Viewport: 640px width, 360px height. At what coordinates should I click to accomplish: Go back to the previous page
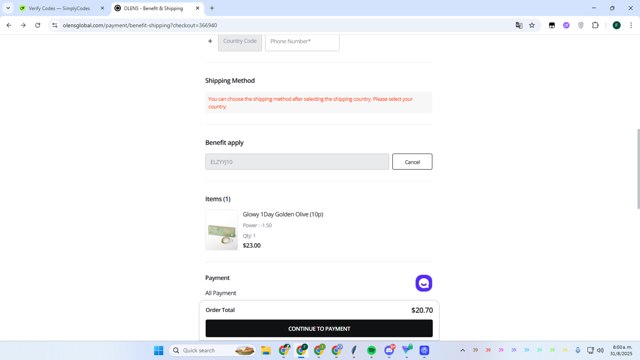pos(9,25)
